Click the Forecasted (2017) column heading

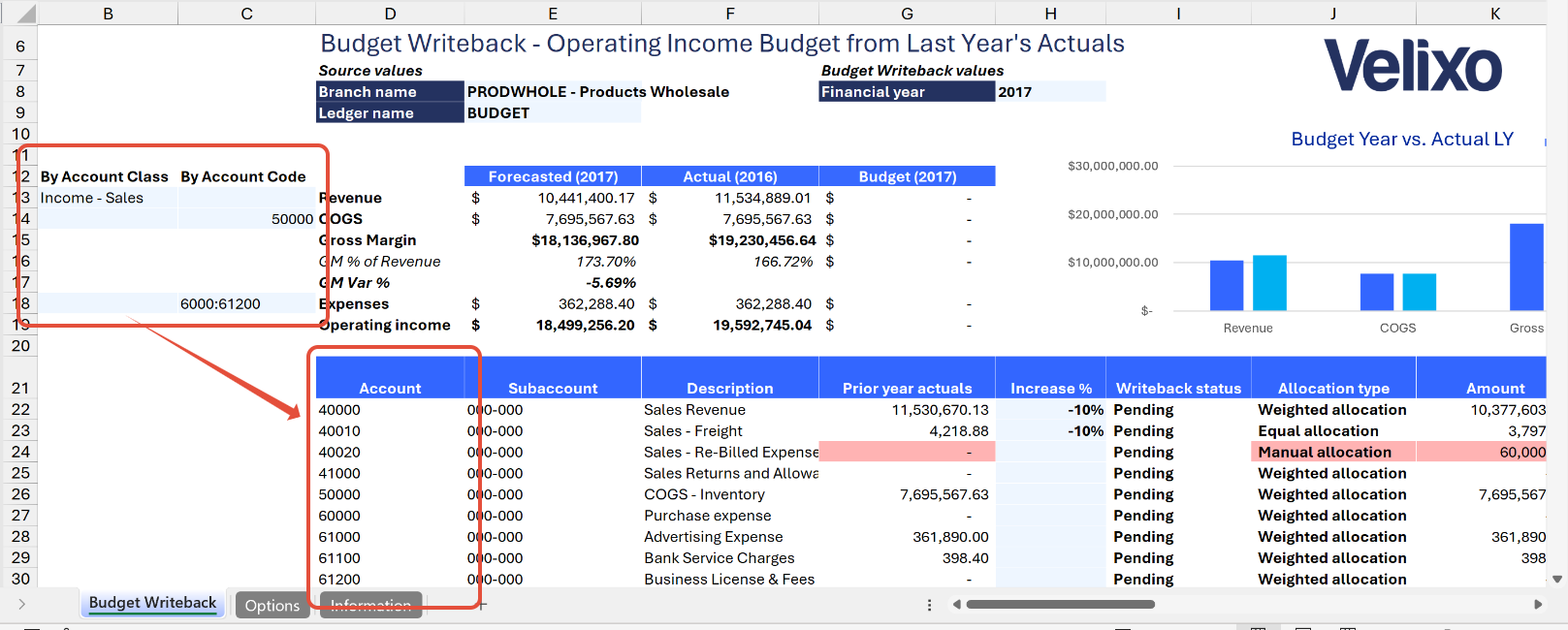point(553,176)
